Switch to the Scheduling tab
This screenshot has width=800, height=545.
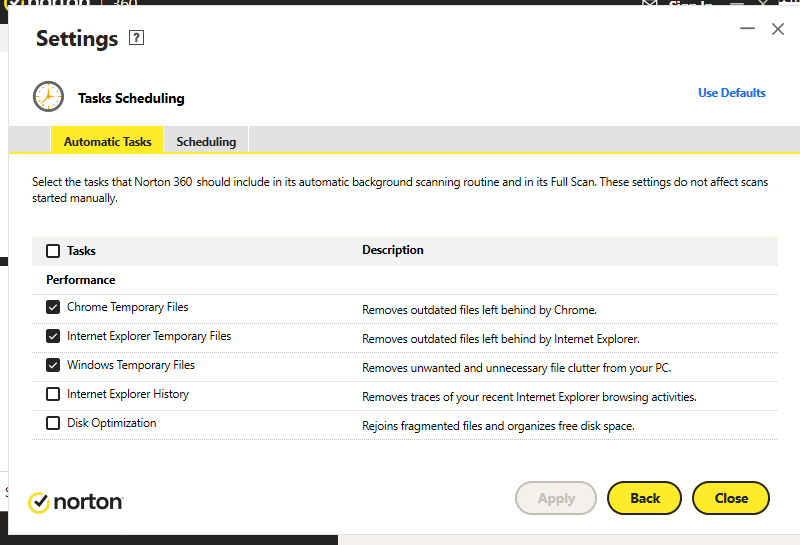pyautogui.click(x=206, y=141)
